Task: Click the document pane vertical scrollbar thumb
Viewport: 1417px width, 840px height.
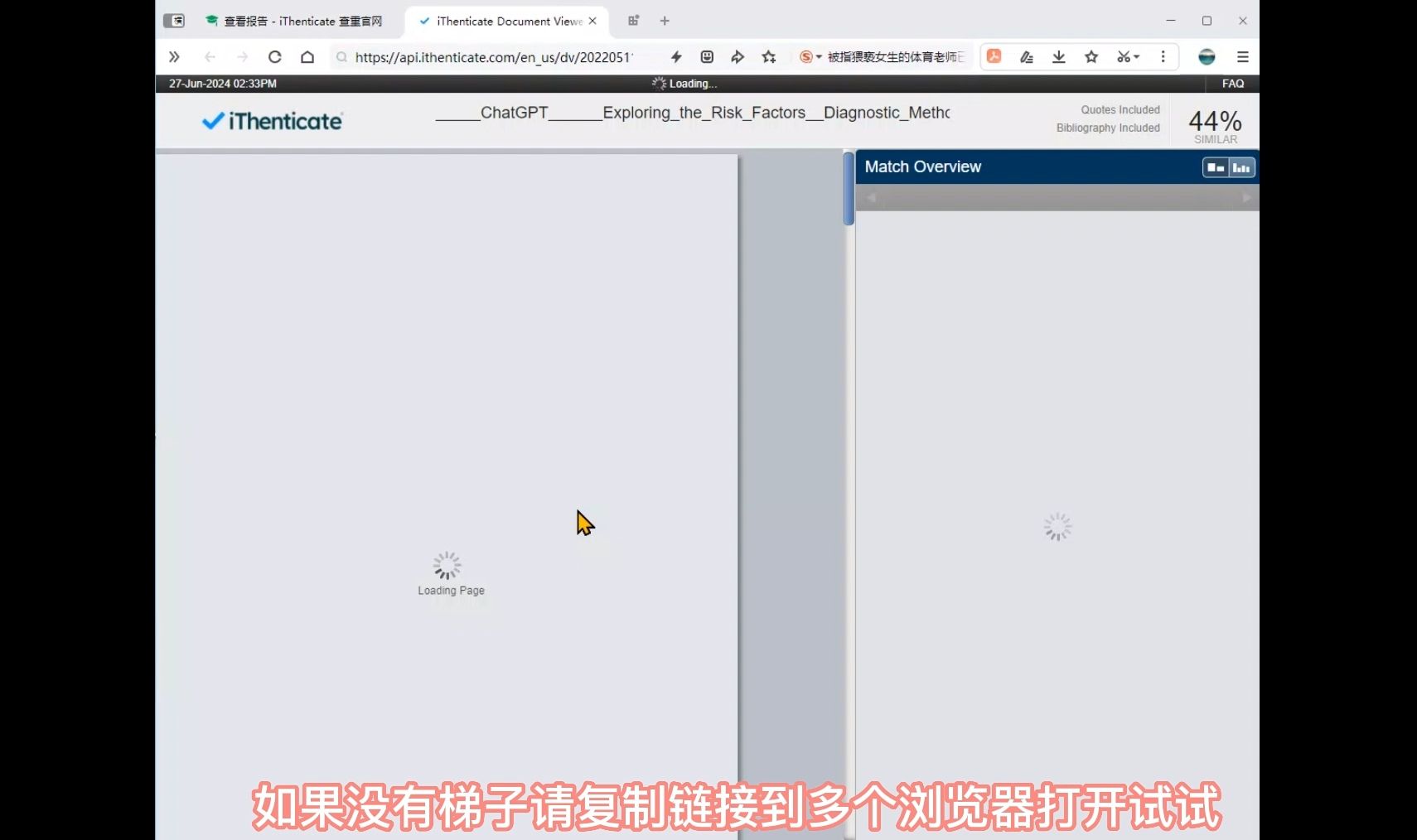Action: pos(849,189)
